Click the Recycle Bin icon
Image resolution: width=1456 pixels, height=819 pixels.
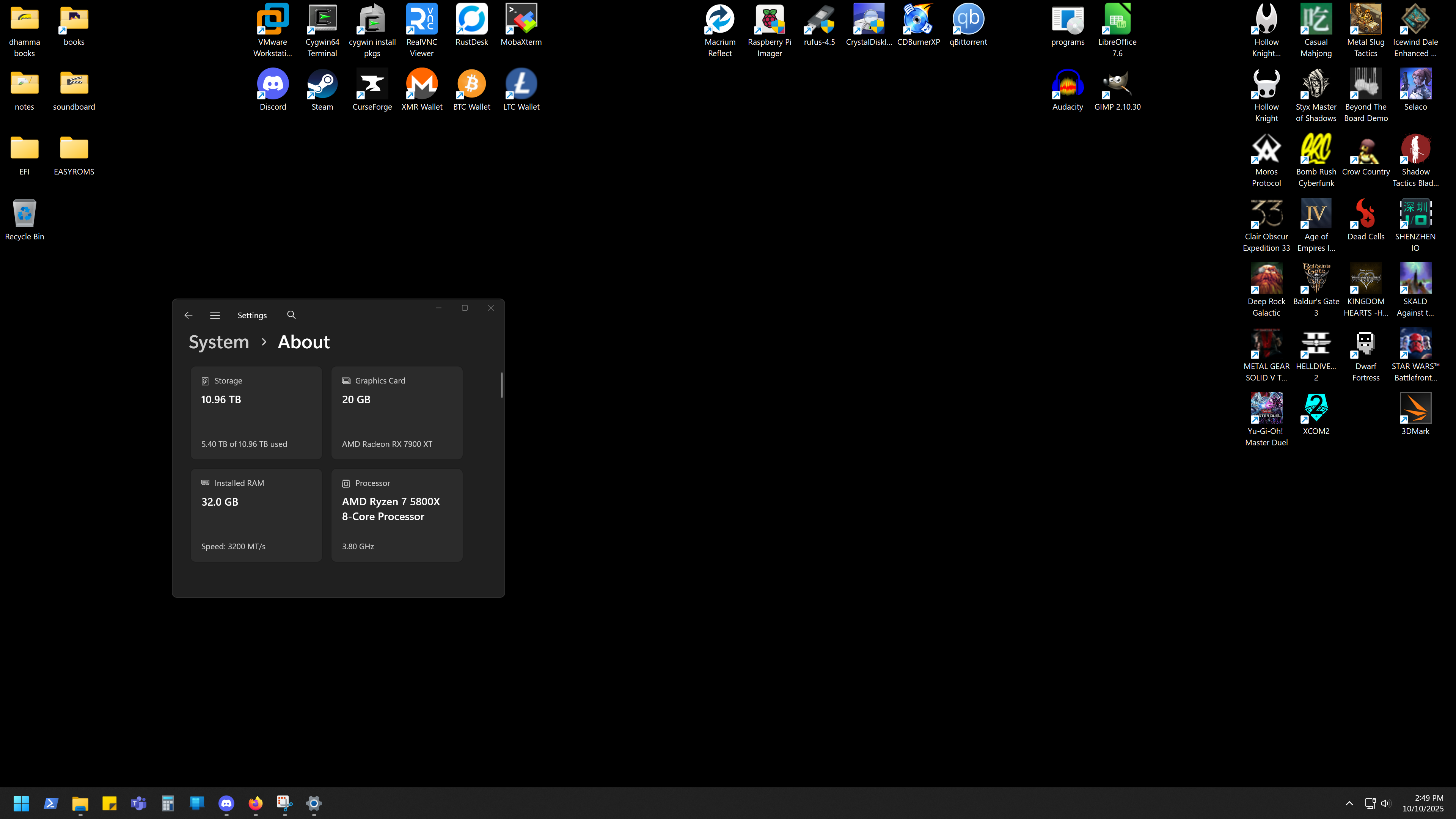pos(24,214)
